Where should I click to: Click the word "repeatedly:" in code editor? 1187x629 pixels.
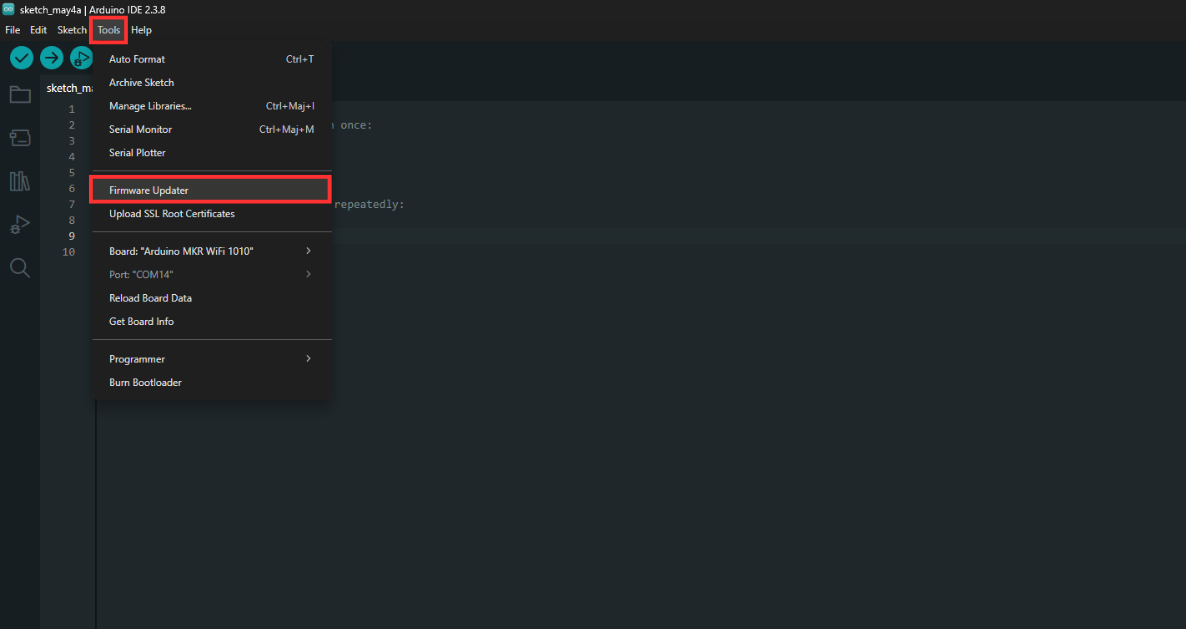click(x=369, y=204)
